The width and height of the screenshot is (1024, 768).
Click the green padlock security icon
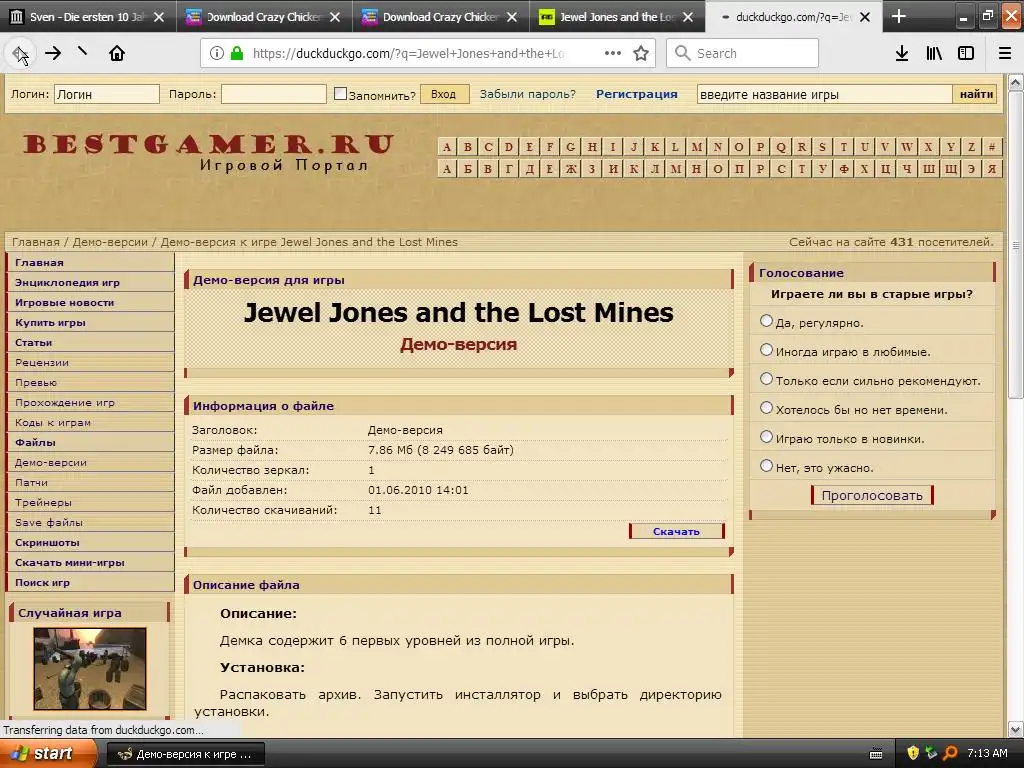click(237, 54)
